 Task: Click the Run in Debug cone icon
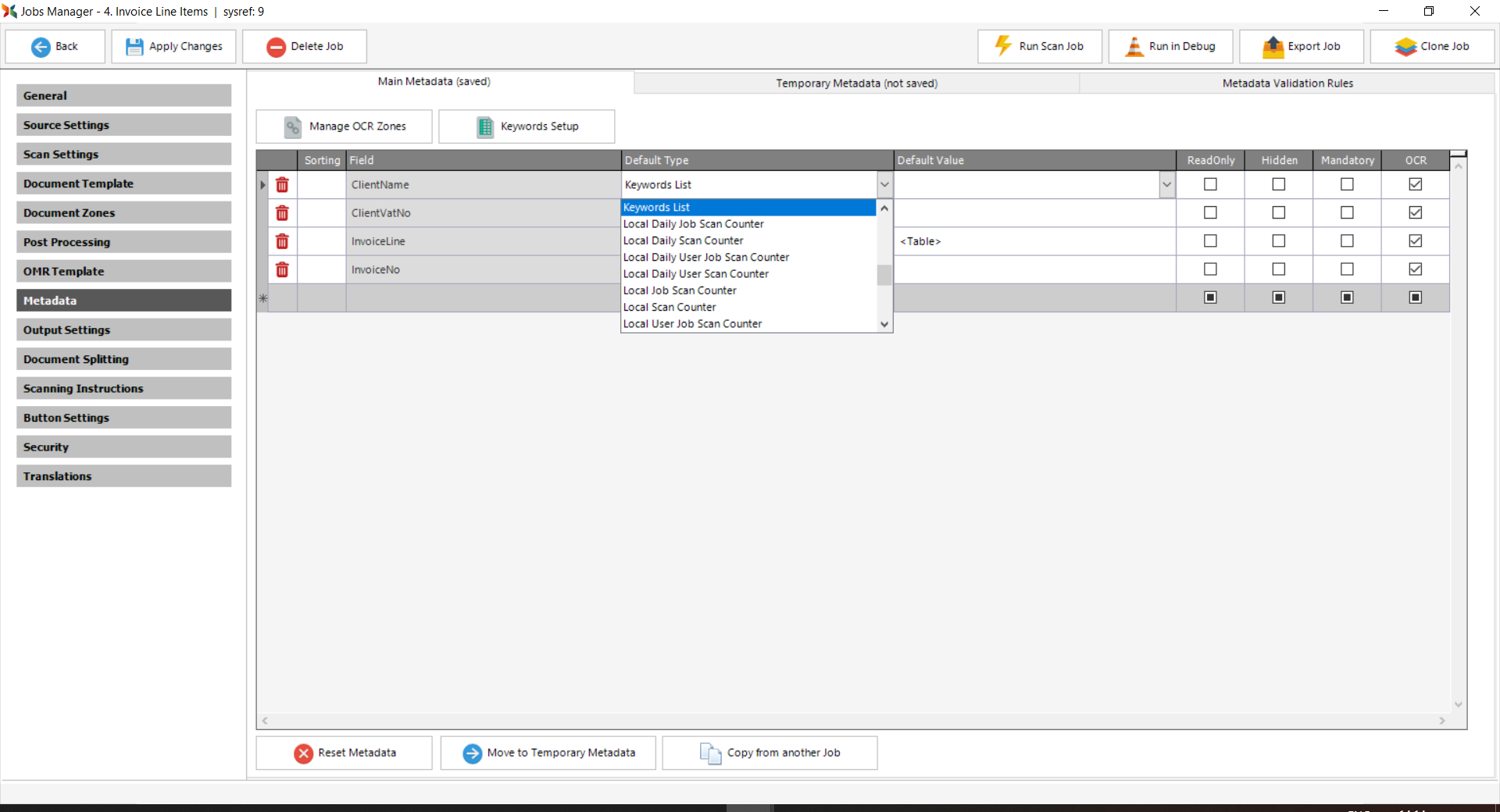coord(1134,47)
